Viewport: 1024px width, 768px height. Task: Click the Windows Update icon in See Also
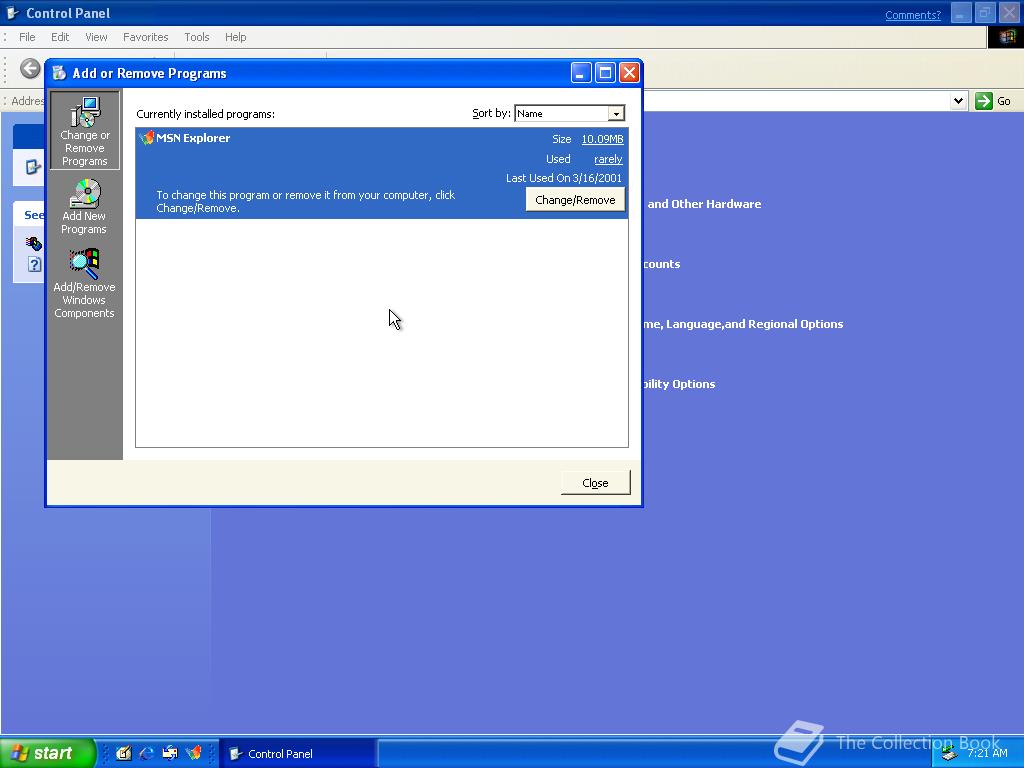(x=34, y=244)
